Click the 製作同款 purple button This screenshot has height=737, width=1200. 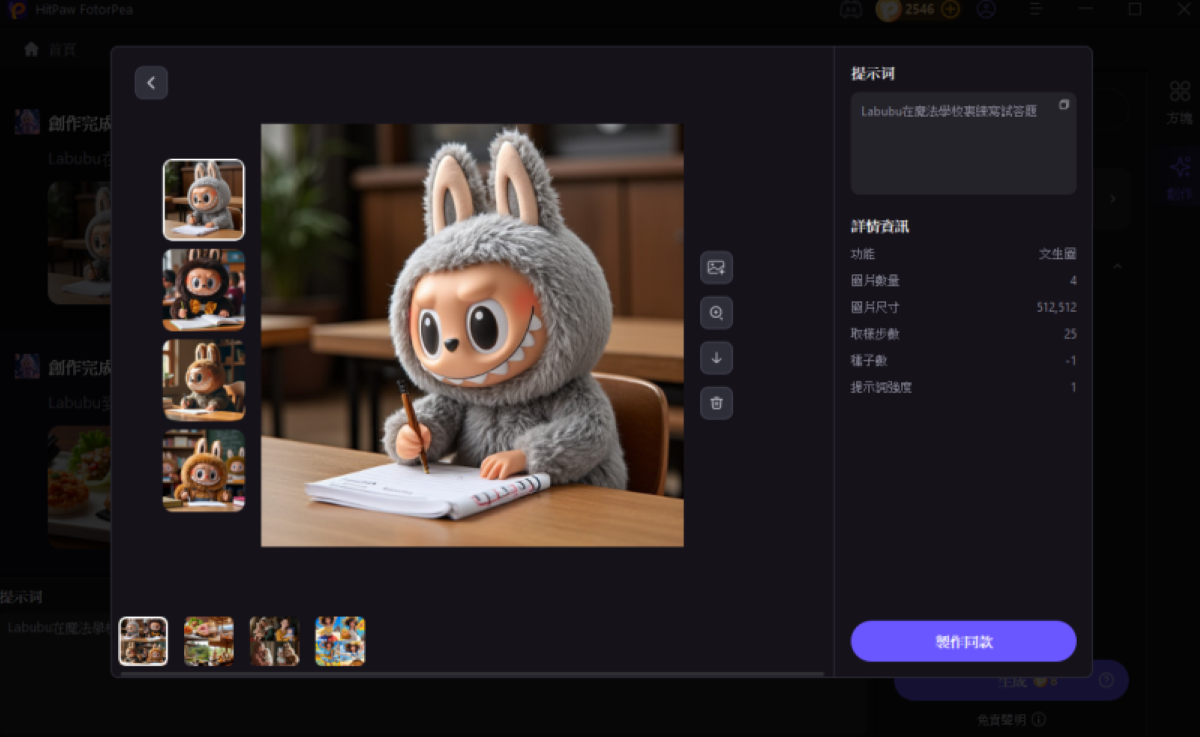pyautogui.click(x=963, y=641)
